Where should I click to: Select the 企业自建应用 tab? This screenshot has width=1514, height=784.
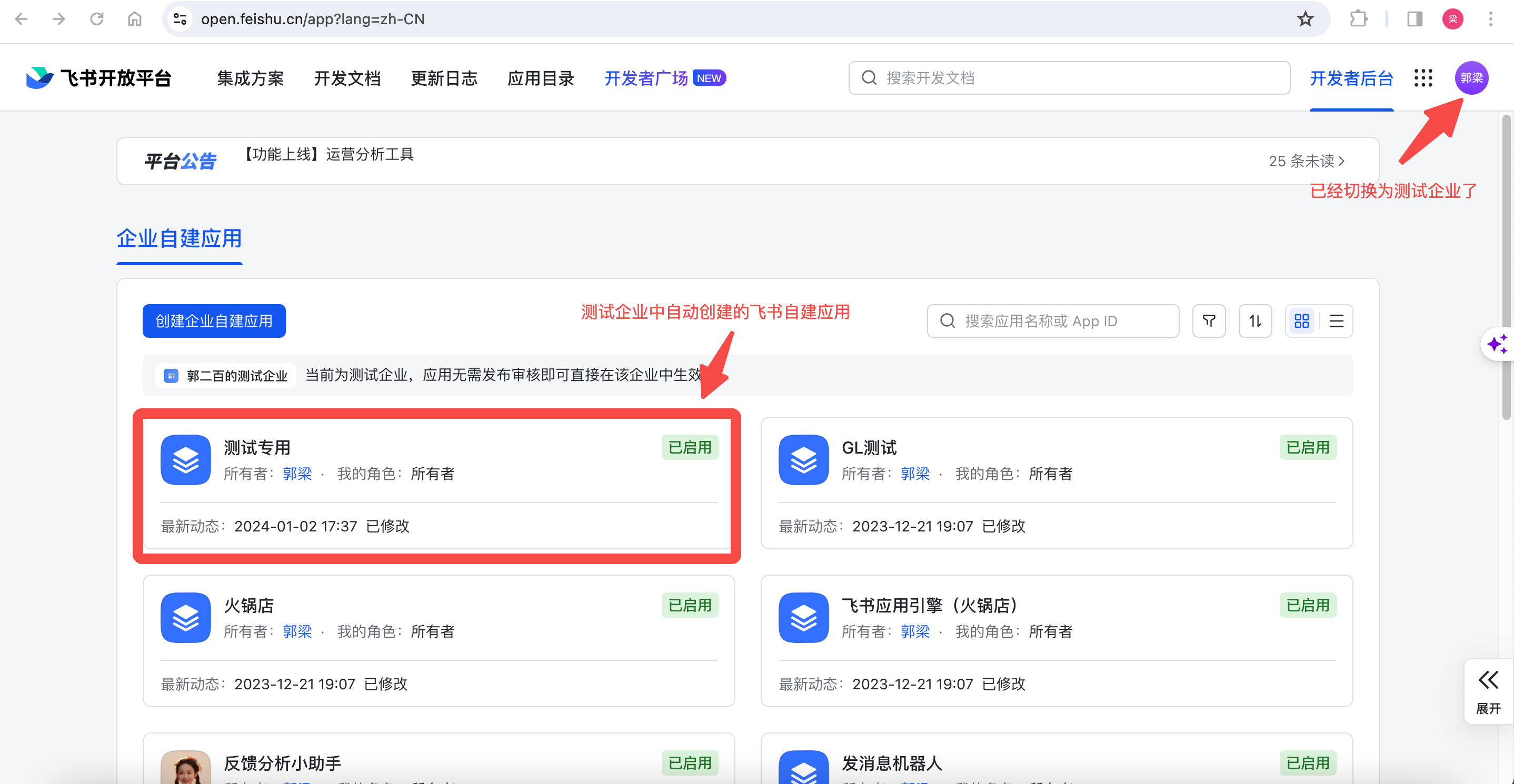[x=180, y=238]
